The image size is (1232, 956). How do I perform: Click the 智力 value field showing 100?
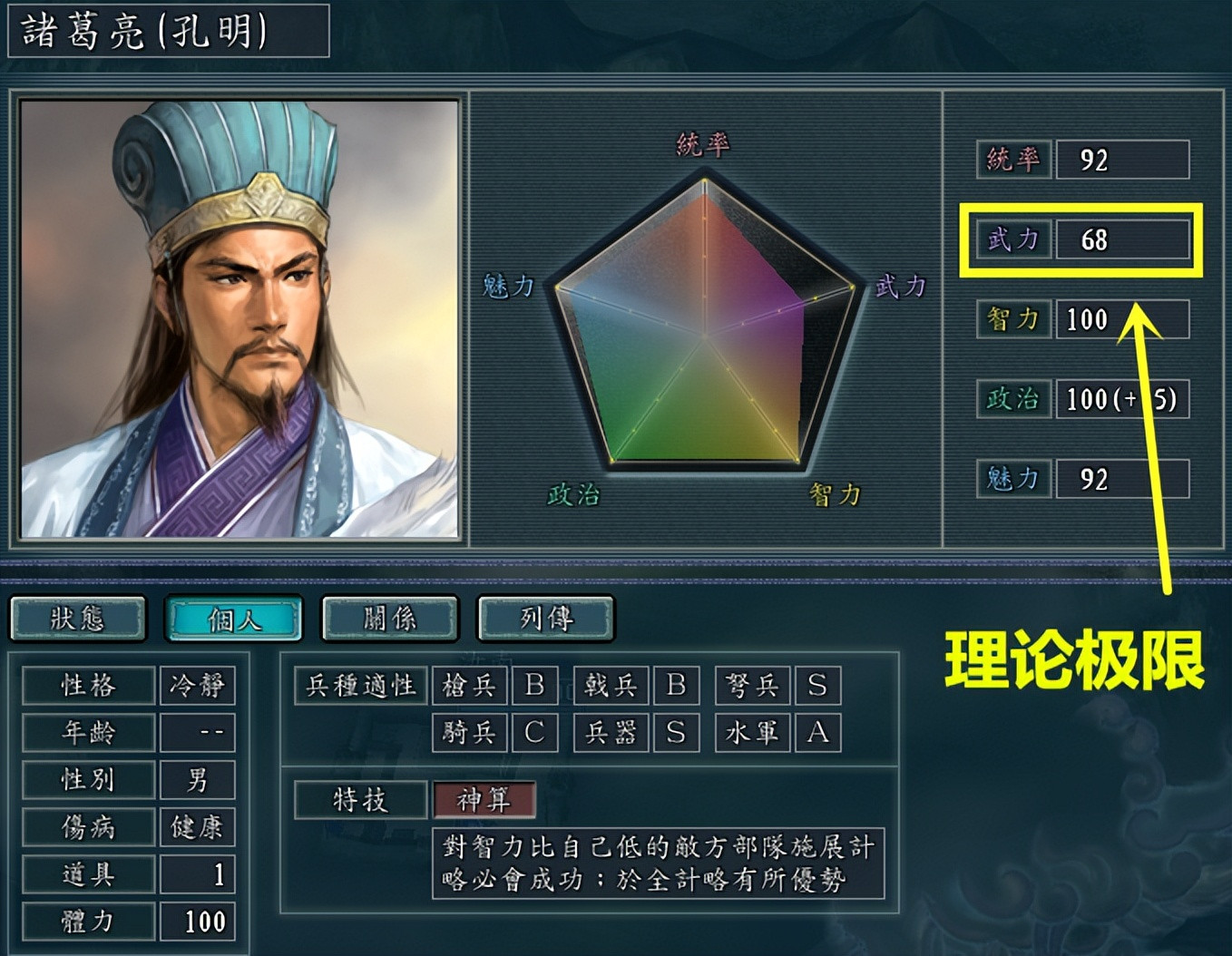[1122, 319]
